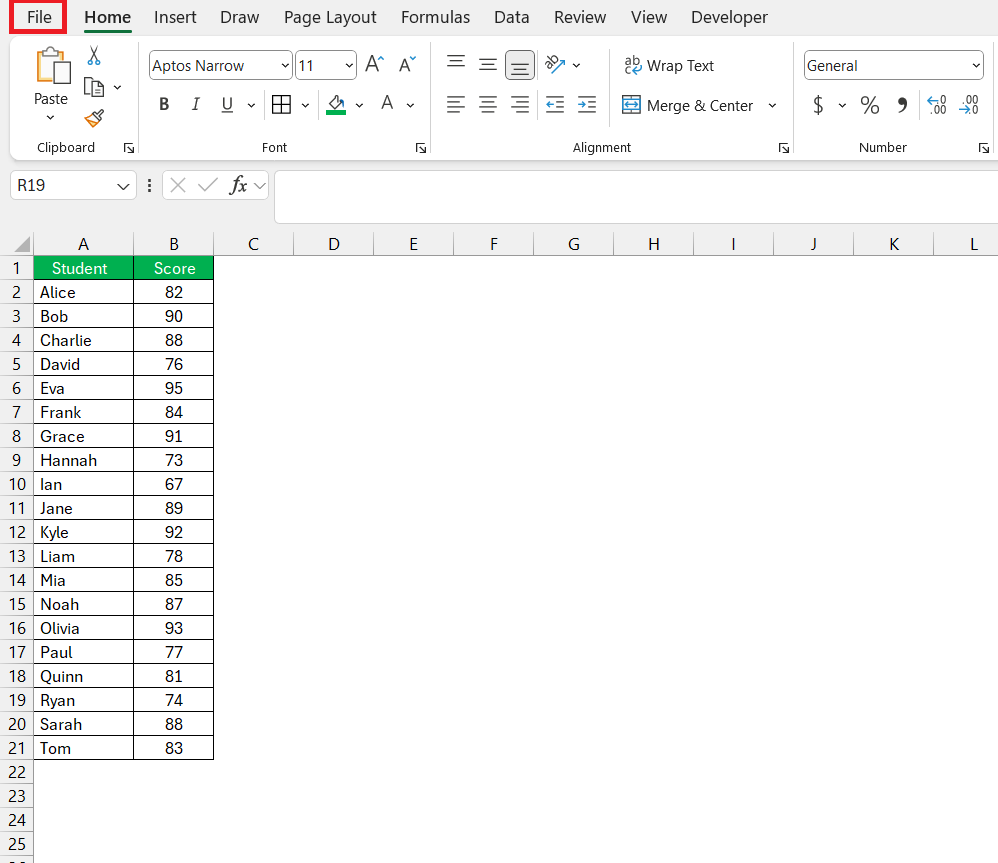
Task: Apply percent style format
Action: [x=869, y=104]
